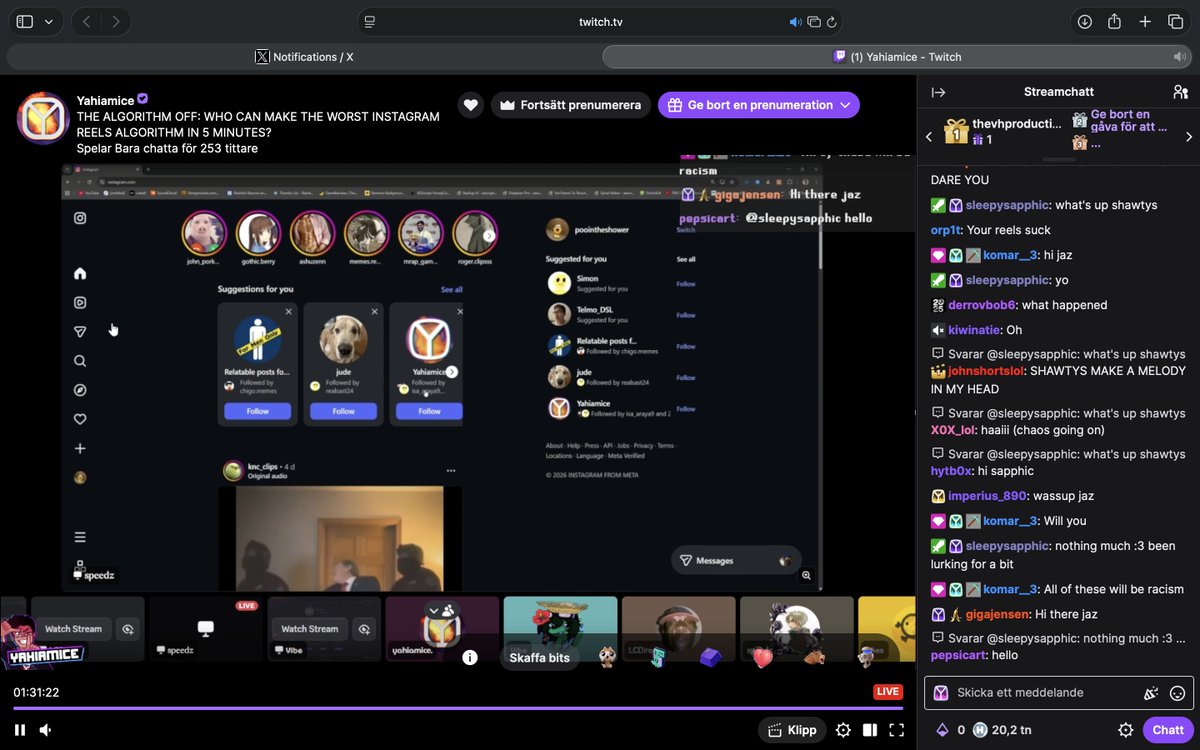
Task: Show next gift leaderboard entry
Action: [x=1189, y=137]
